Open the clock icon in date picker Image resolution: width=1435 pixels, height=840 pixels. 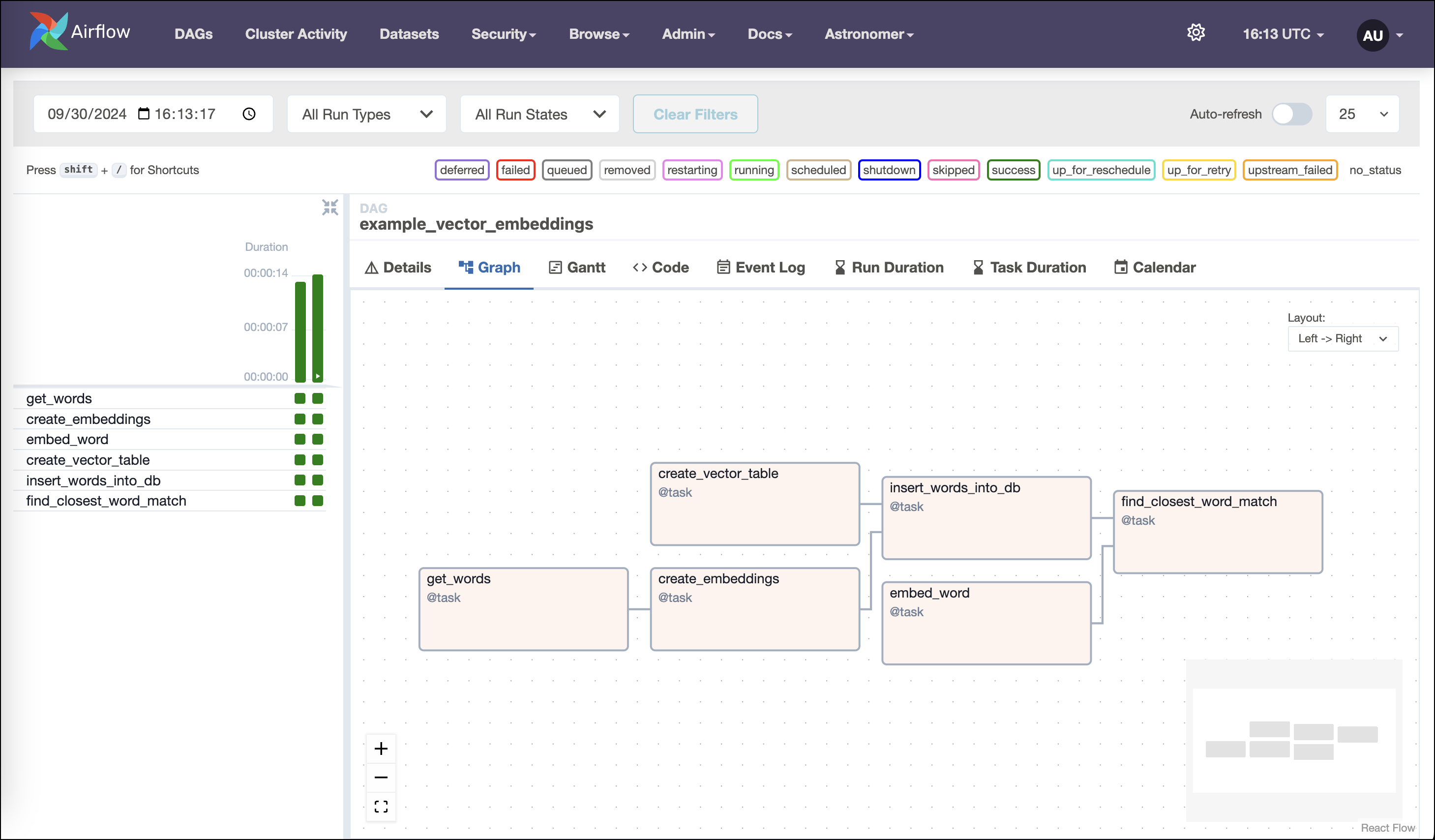click(249, 114)
